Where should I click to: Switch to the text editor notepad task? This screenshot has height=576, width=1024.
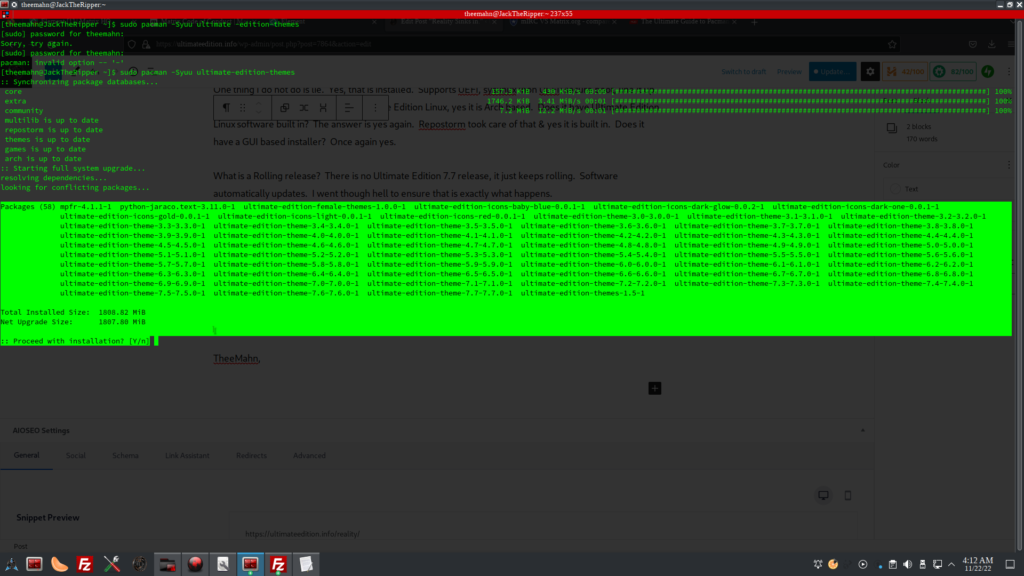click(306, 564)
